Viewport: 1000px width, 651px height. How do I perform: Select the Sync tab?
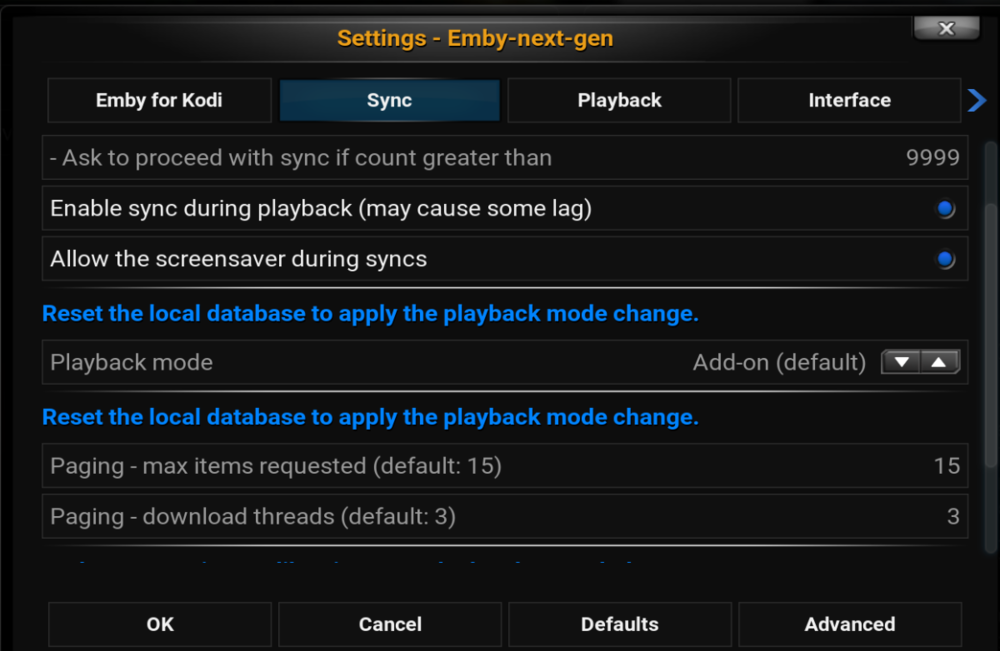[389, 100]
